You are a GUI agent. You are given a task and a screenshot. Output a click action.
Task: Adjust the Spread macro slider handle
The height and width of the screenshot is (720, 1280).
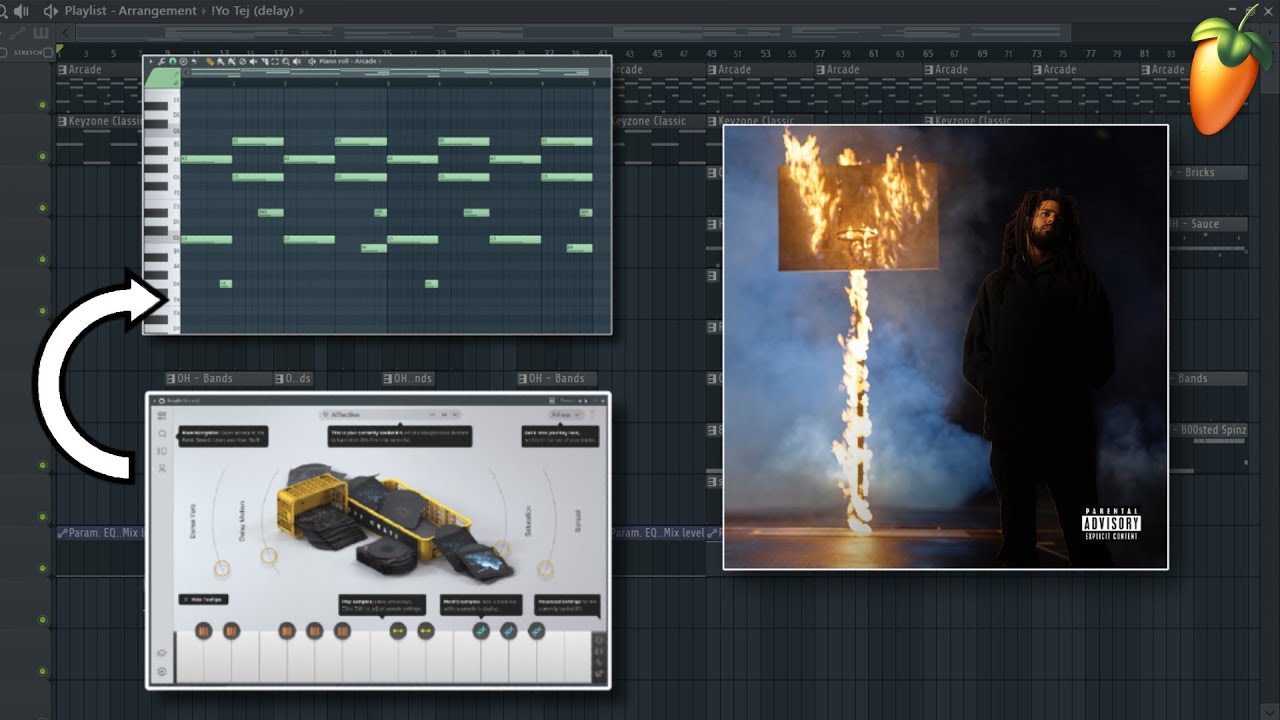(x=546, y=568)
